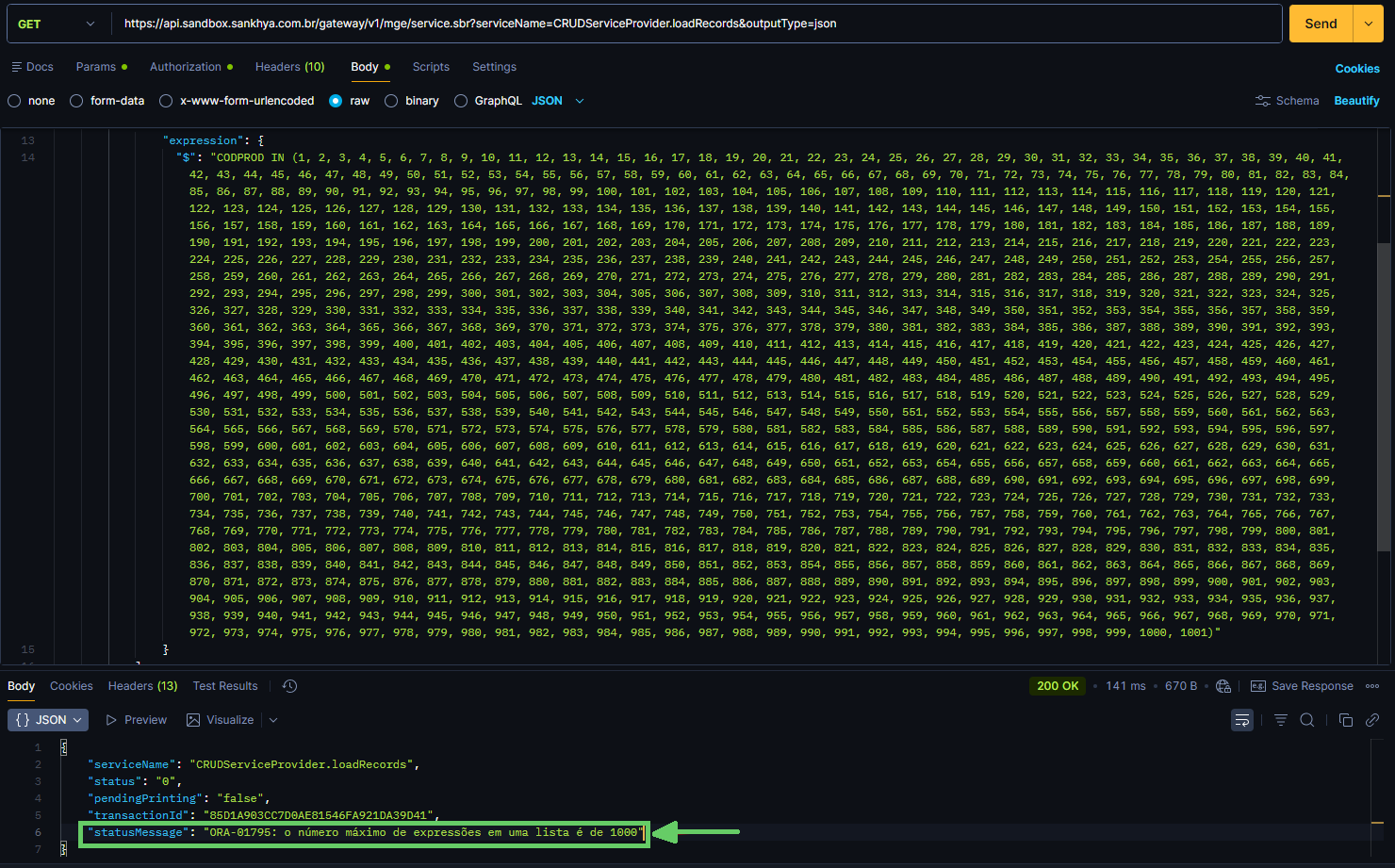Open the GET method dropdown
Screen dimensions: 1395x868
tap(57, 24)
